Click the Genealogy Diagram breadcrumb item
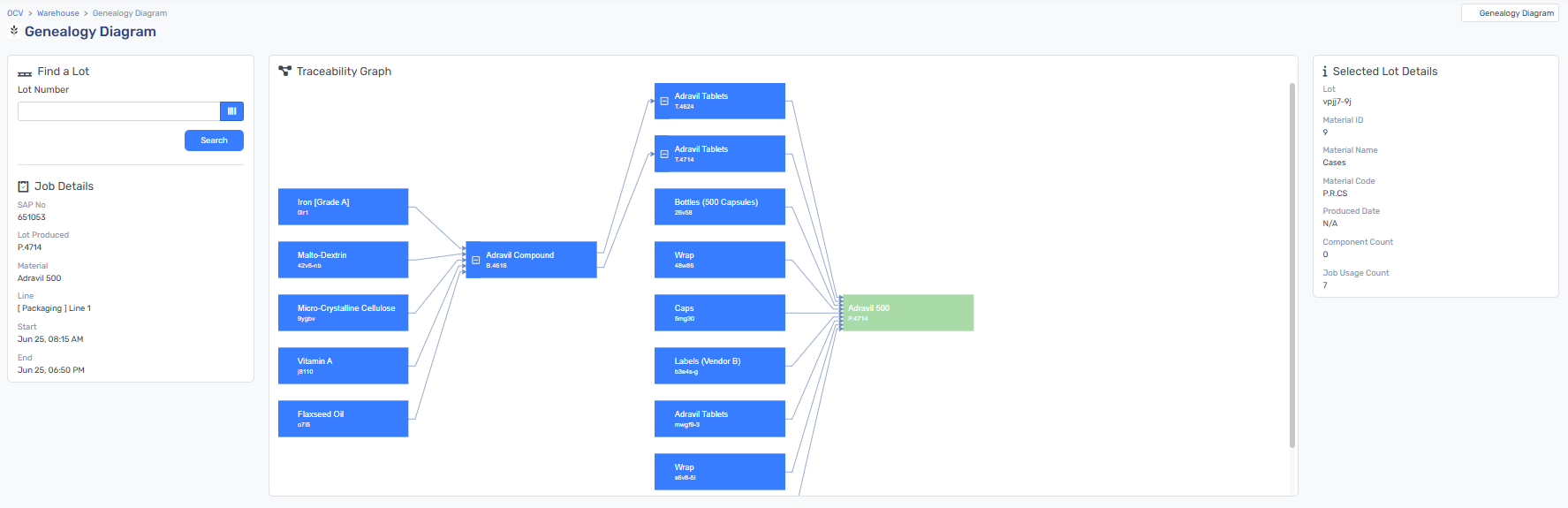This screenshot has width=1568, height=508. coord(130,13)
